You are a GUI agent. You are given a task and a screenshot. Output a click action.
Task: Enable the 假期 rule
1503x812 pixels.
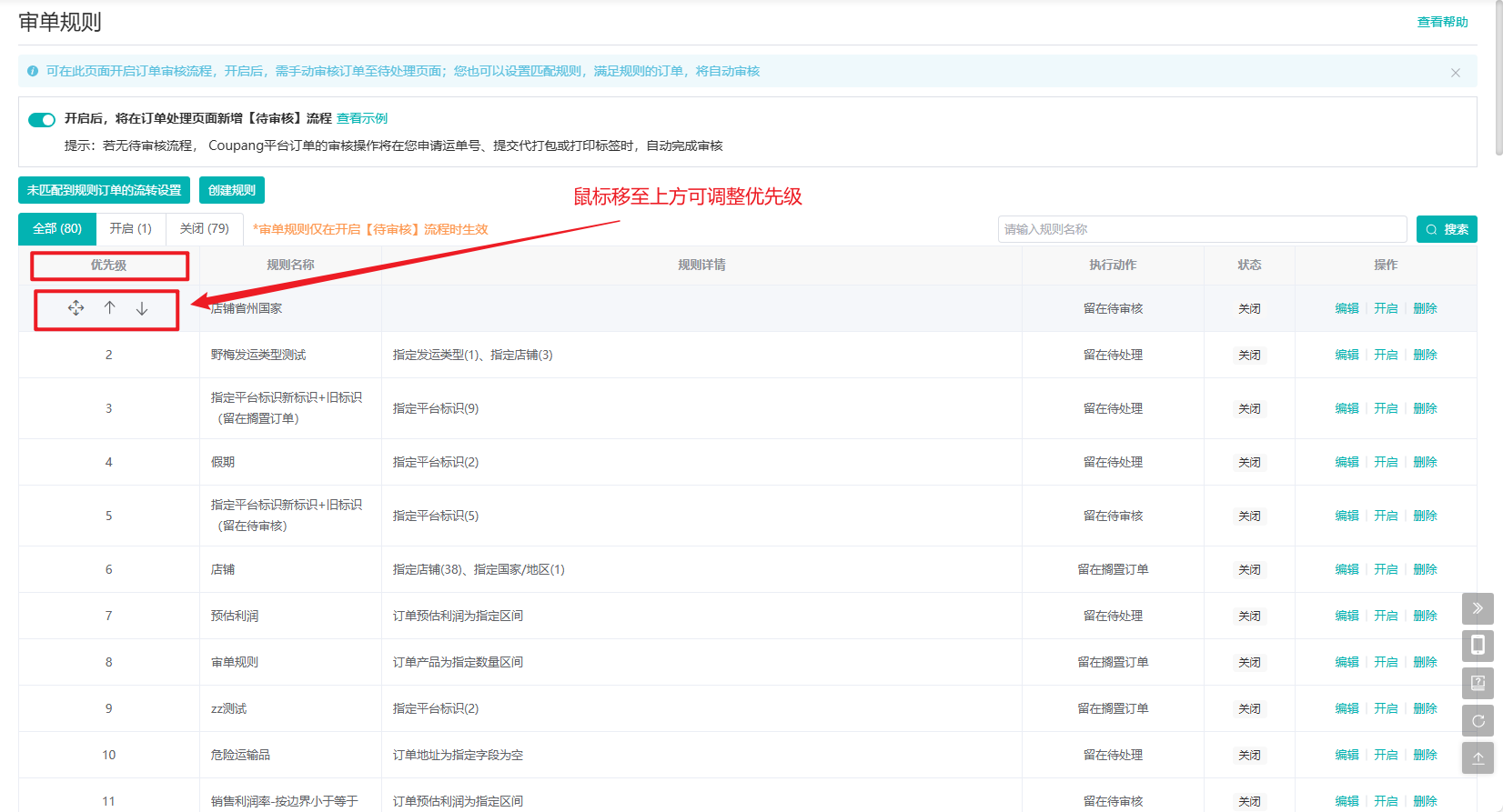point(1386,463)
